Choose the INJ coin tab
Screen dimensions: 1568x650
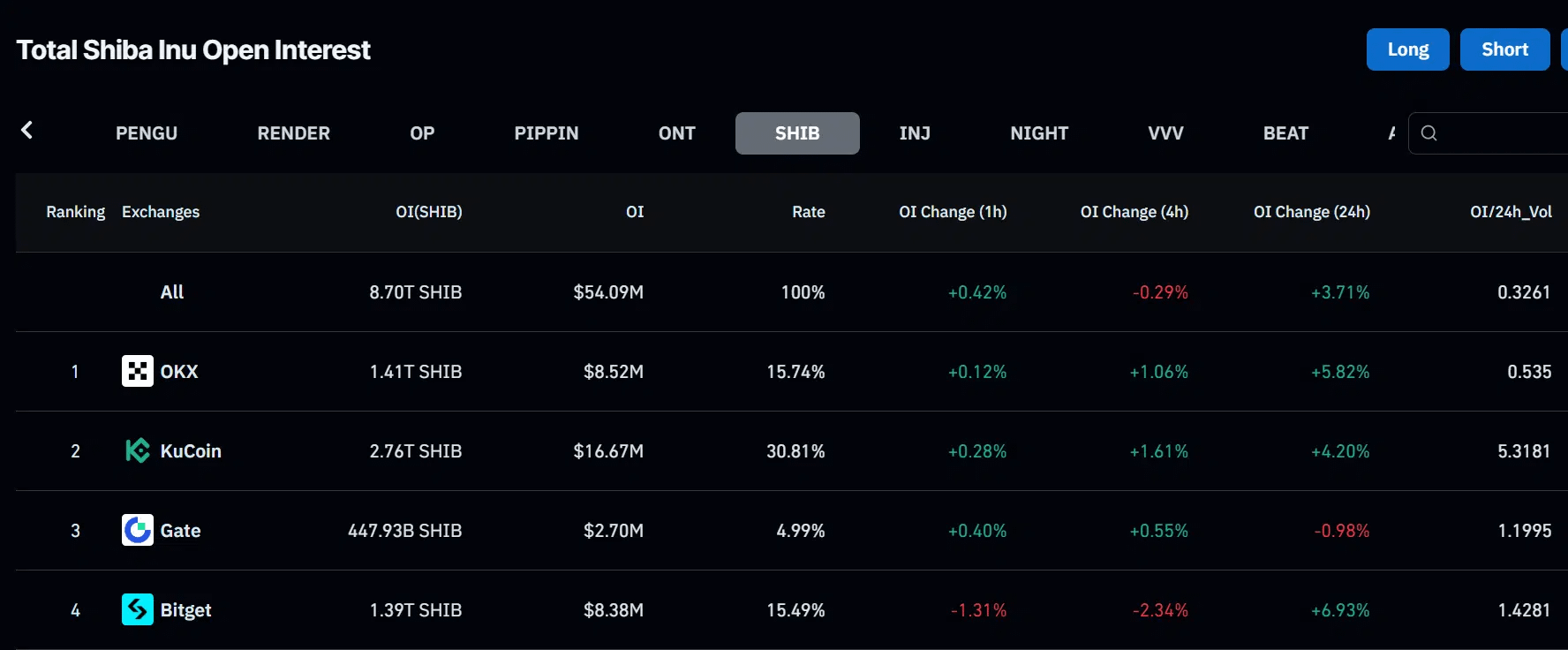915,133
